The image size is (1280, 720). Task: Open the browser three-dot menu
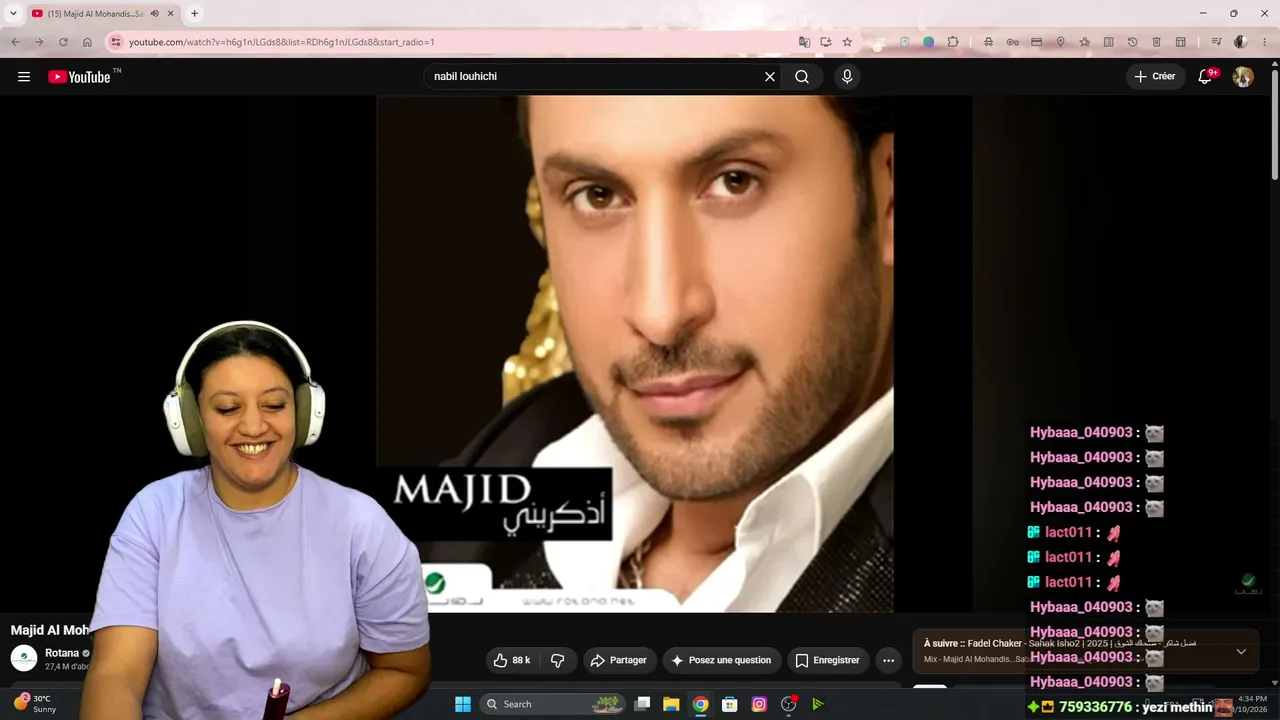[x=1263, y=42]
